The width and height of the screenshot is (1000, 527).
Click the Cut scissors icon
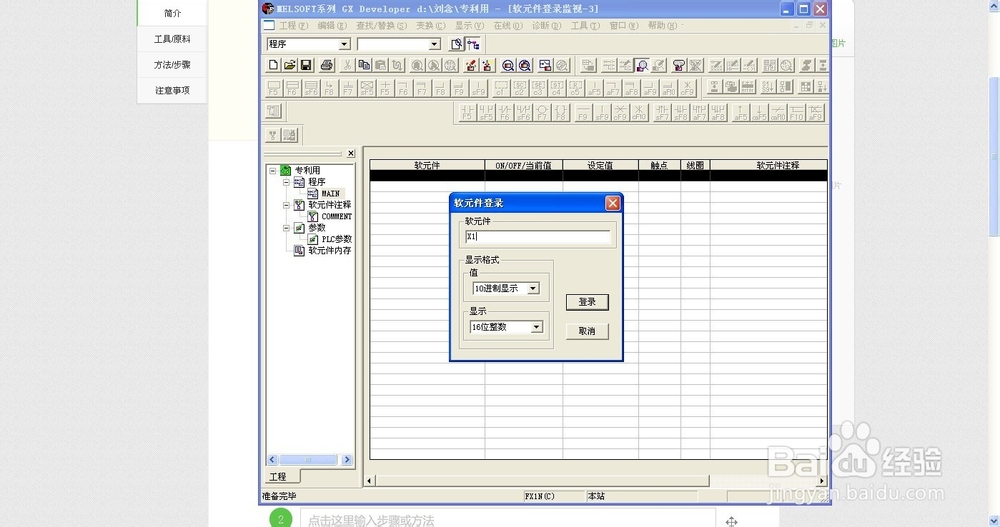(348, 65)
